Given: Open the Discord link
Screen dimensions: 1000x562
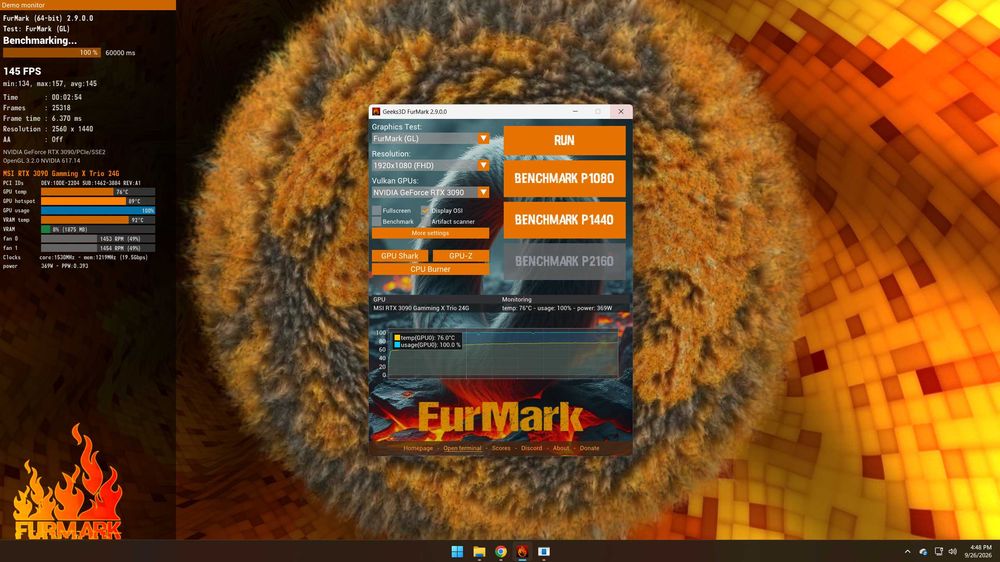Looking at the screenshot, I should click(531, 448).
